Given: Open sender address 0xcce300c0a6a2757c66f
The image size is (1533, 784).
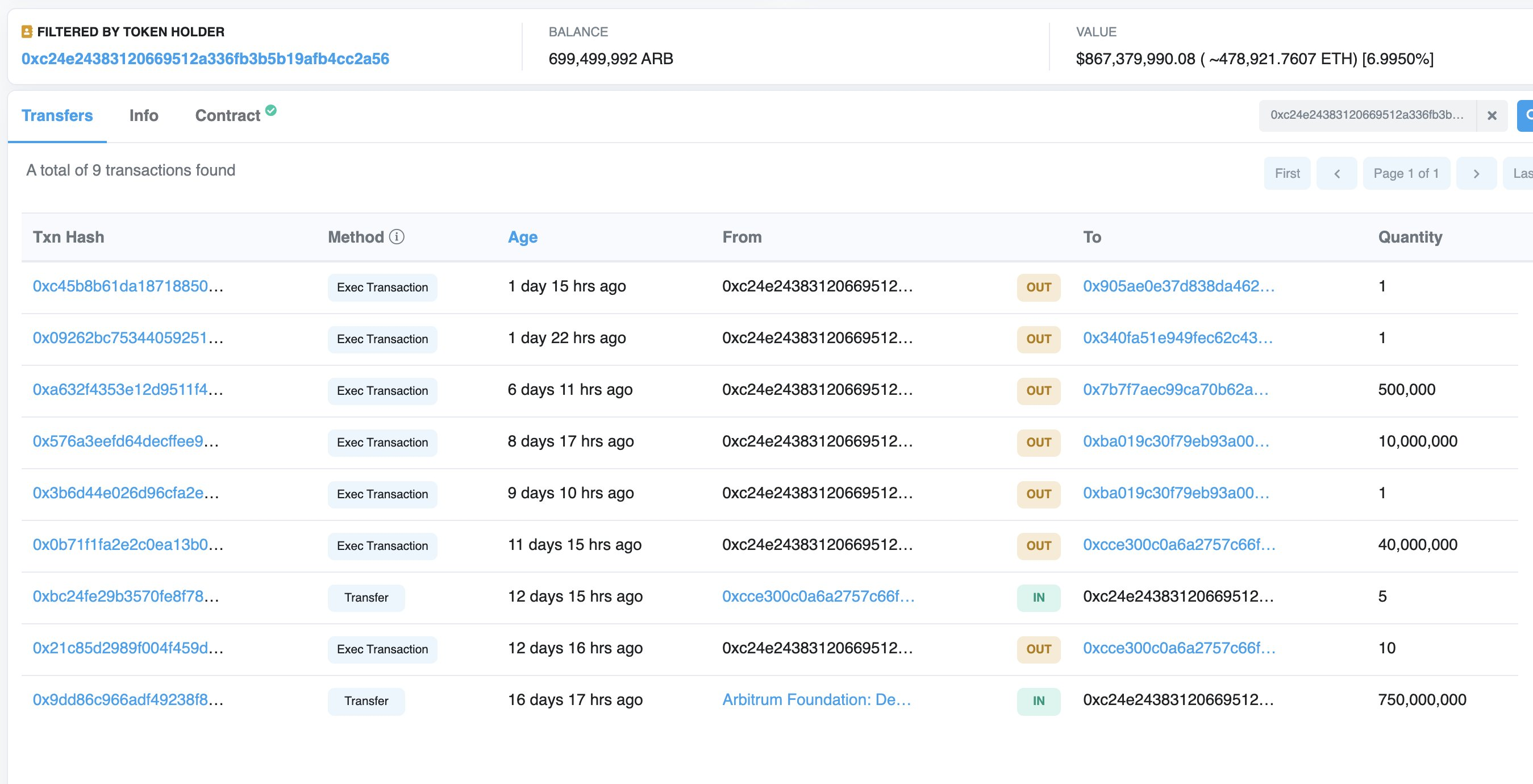Looking at the screenshot, I should [x=818, y=596].
